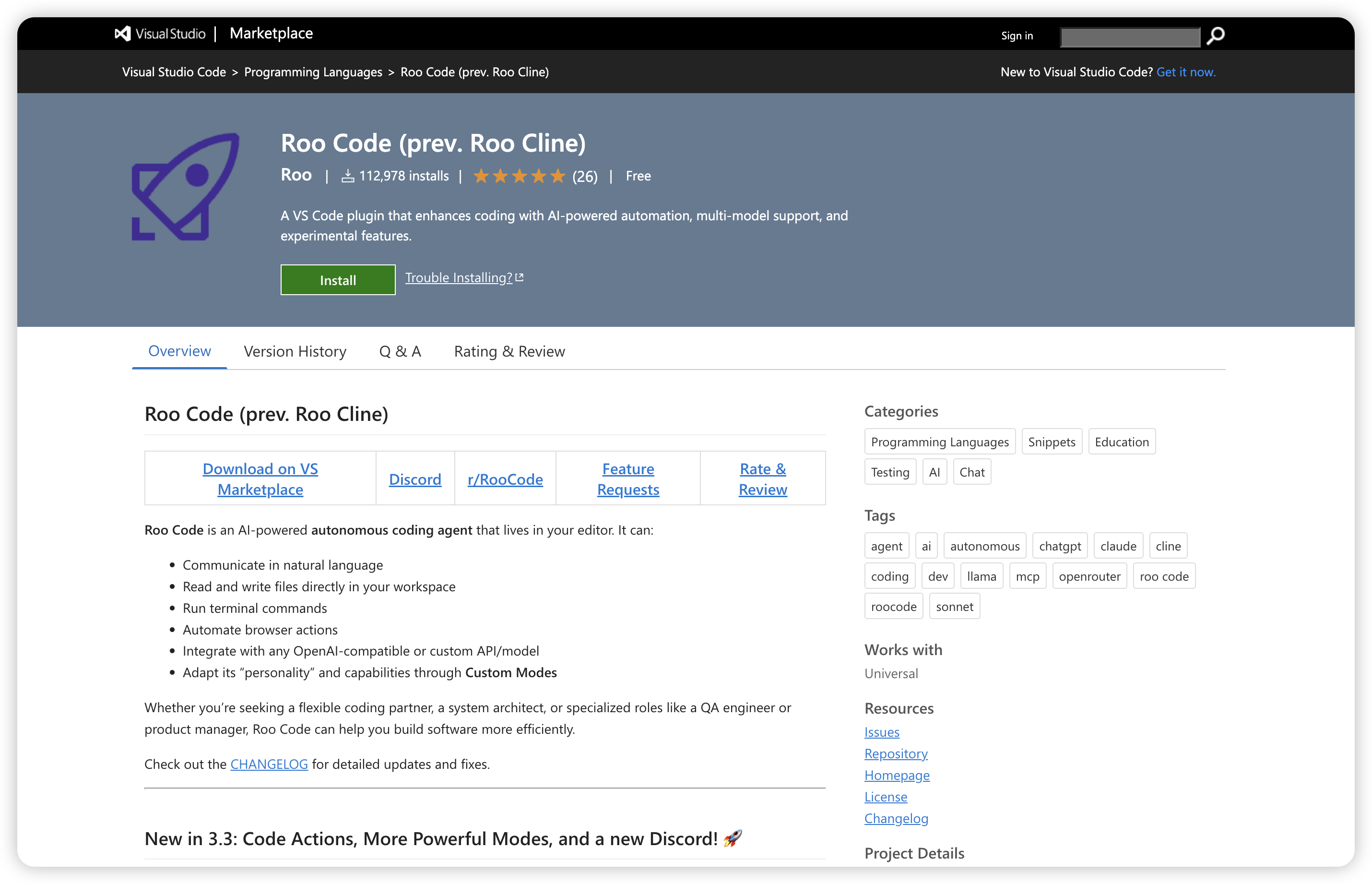
Task: Open the Homepage resource link
Action: pos(897,775)
